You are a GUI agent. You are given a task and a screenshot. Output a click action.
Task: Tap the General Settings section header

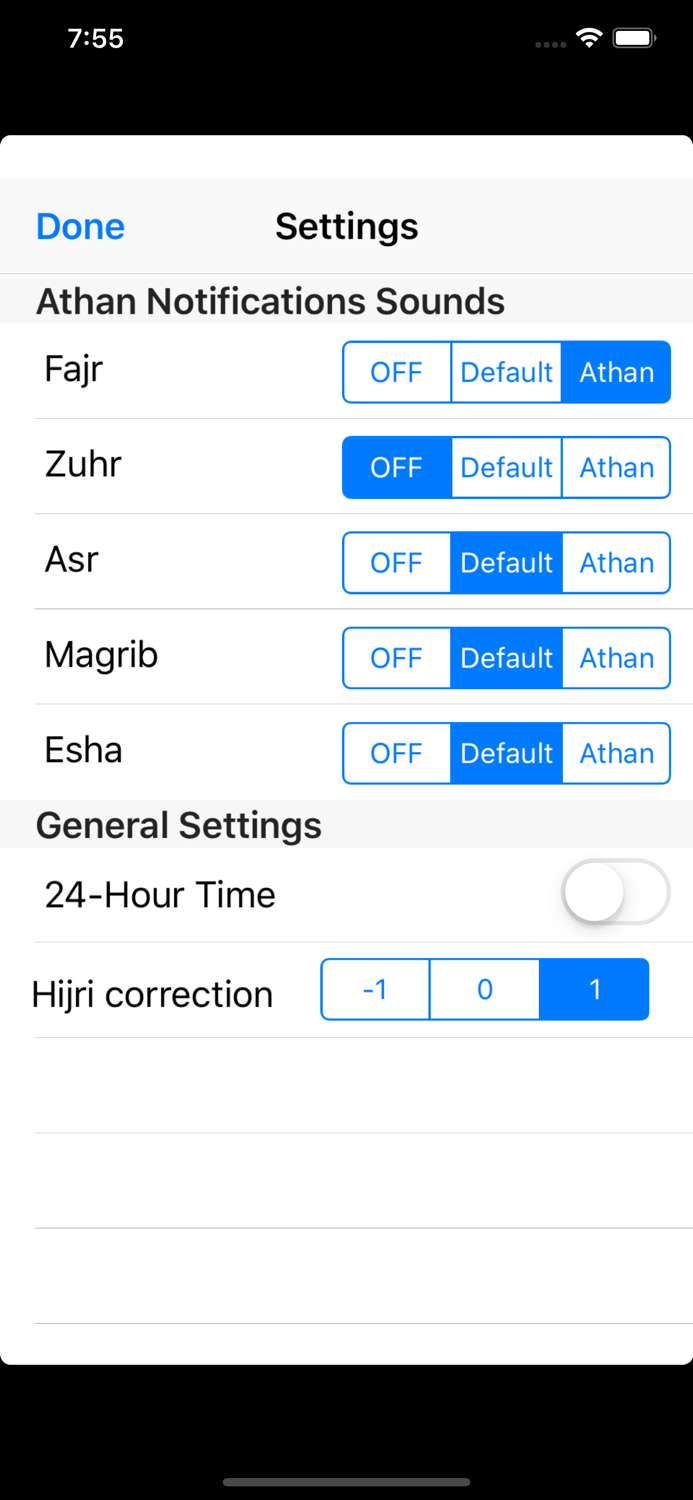[x=178, y=824]
